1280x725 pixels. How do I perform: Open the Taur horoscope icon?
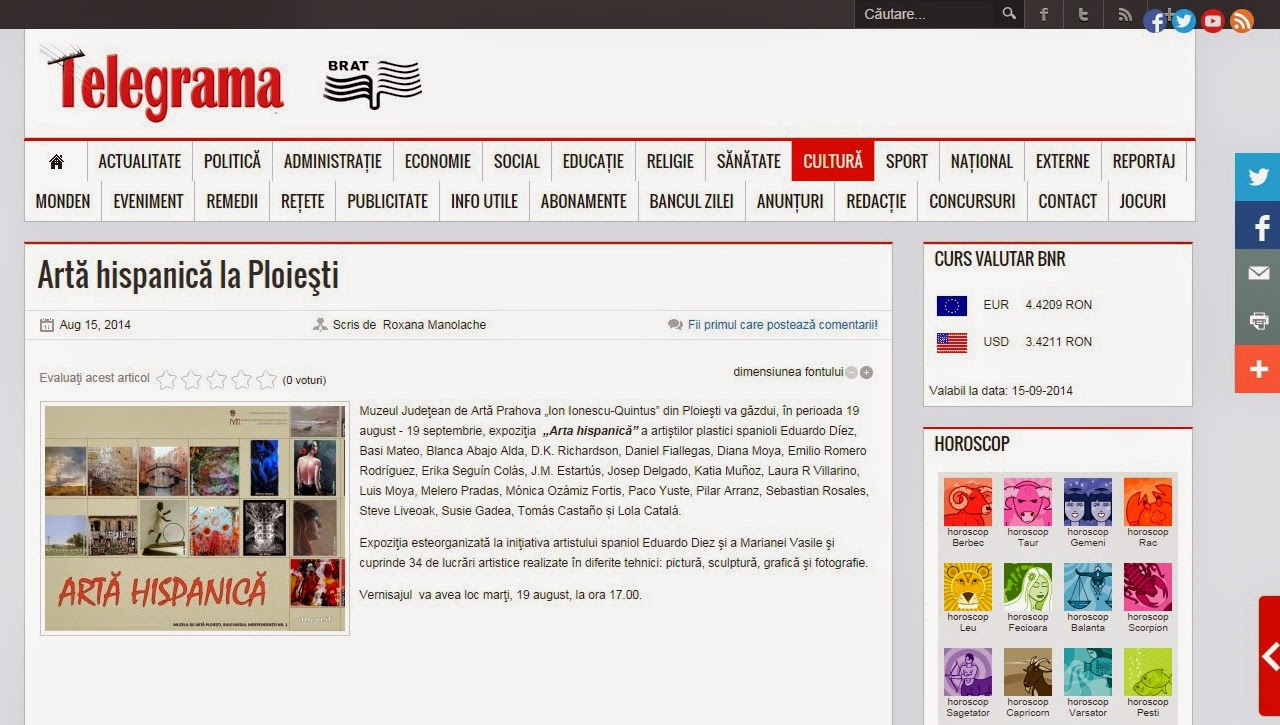tap(1028, 502)
